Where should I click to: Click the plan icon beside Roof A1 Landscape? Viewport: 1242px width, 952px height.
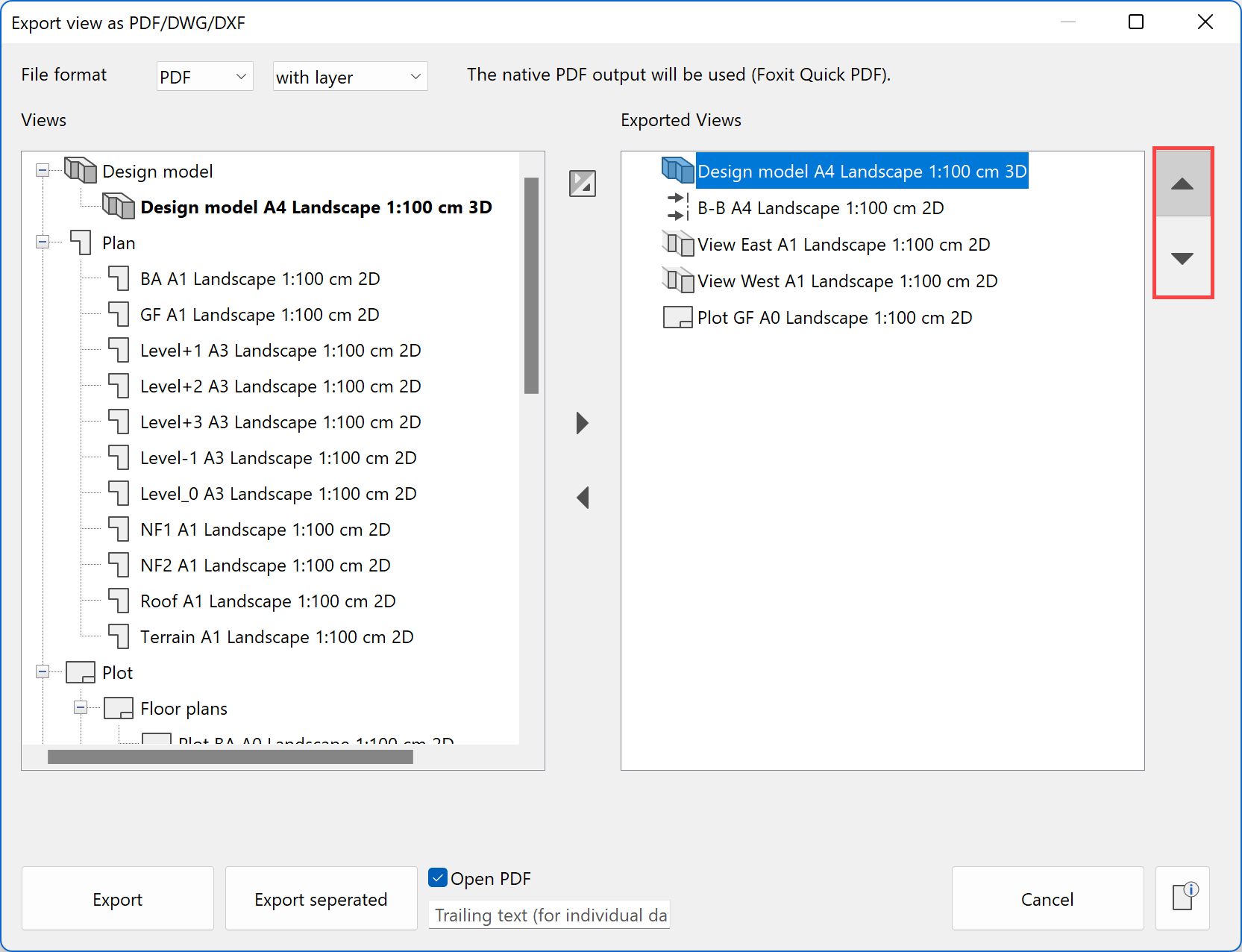point(119,600)
